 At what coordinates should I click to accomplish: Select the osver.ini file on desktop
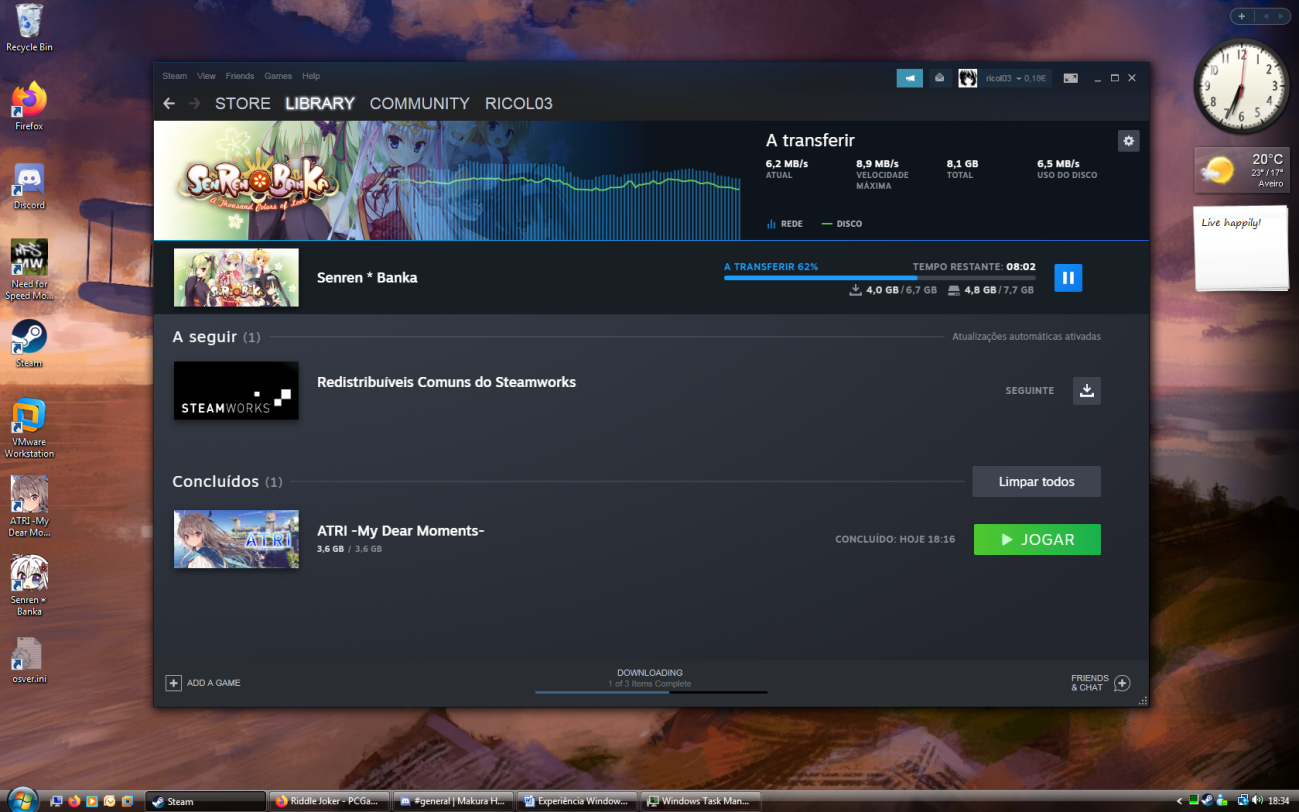29,660
